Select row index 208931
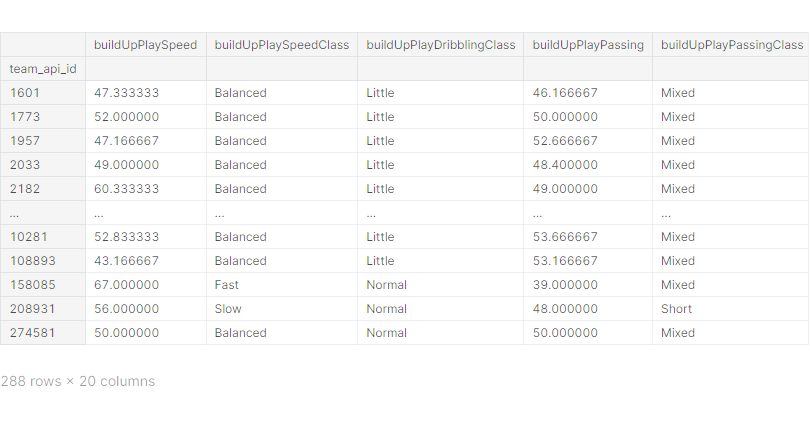The height and width of the screenshot is (433, 810). 33,309
